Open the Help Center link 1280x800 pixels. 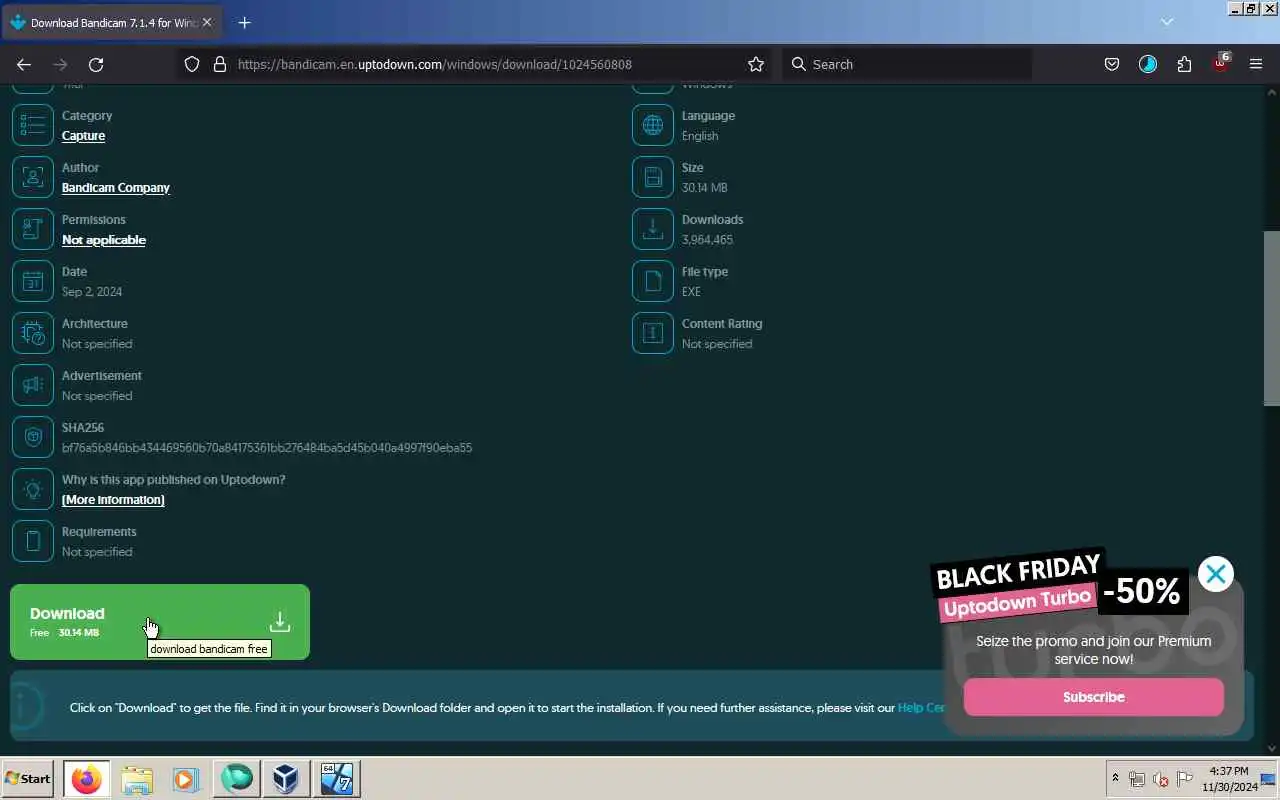click(921, 707)
